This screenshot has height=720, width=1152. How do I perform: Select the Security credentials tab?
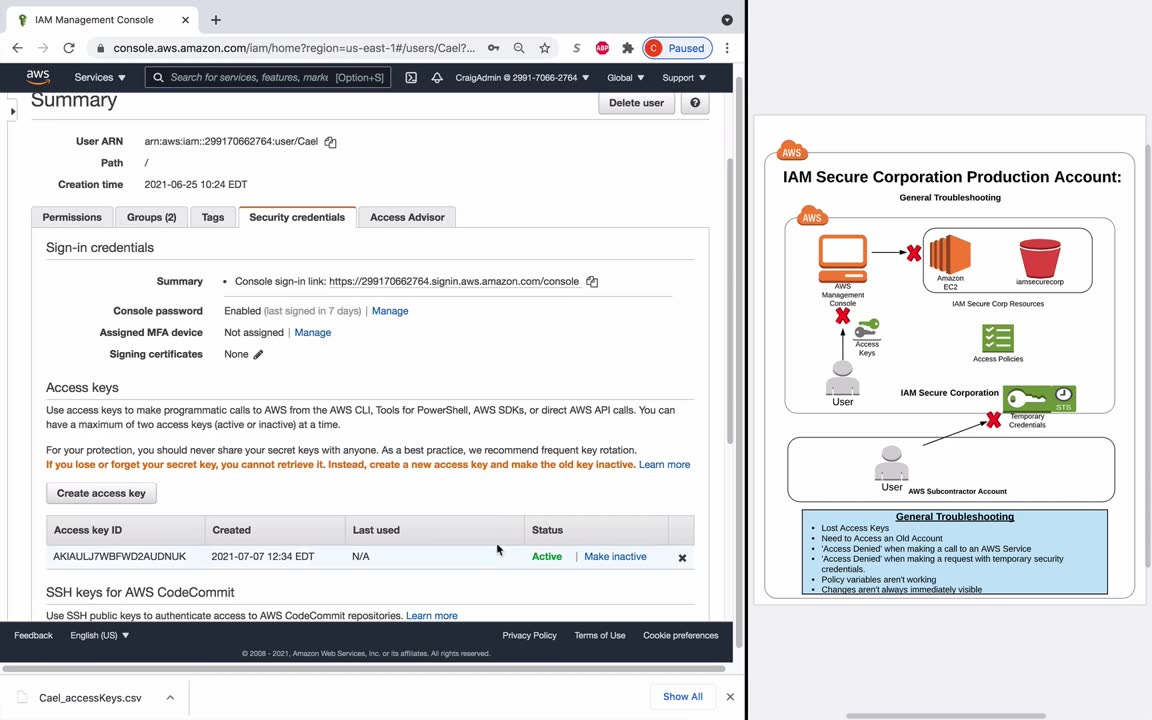(297, 217)
